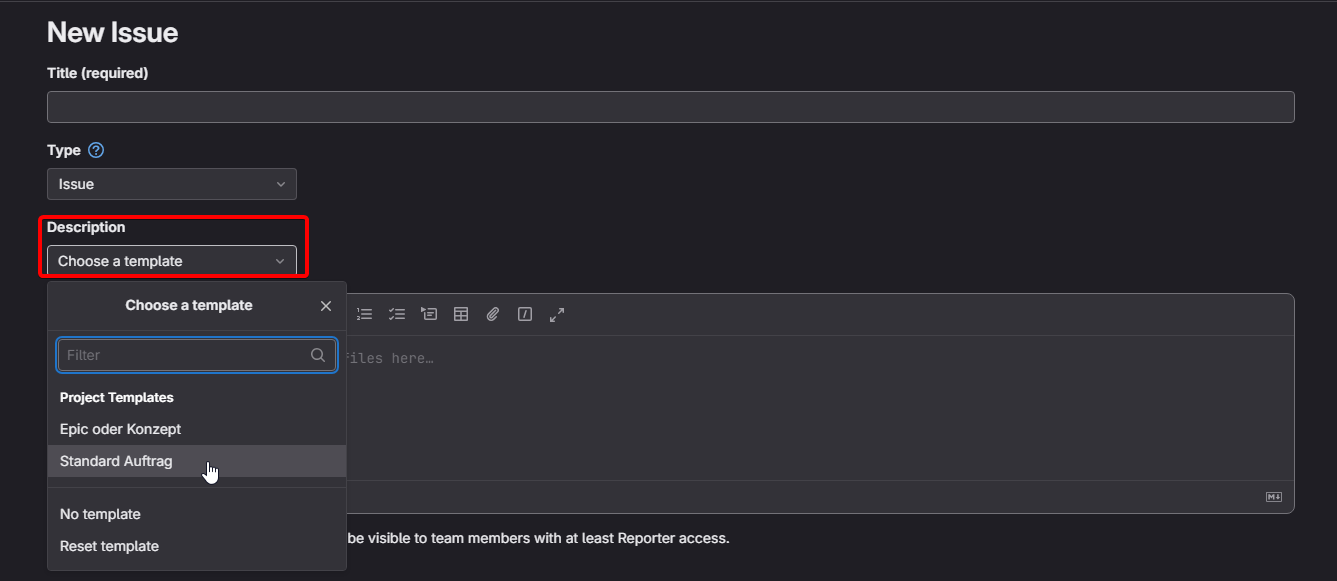Open the Type help question mark icon
This screenshot has width=1337, height=581.
pyautogui.click(x=96, y=150)
